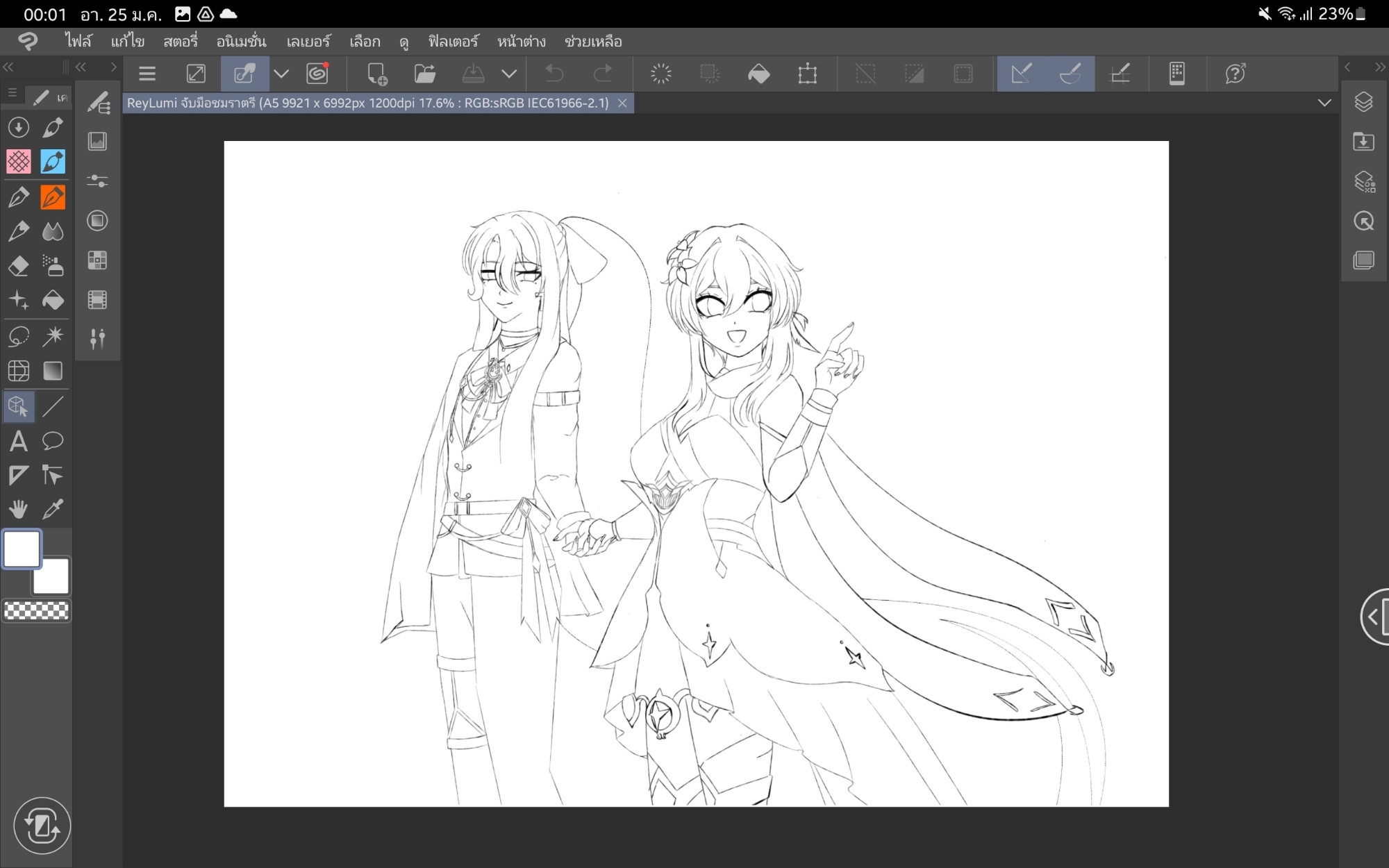Image resolution: width=1389 pixels, height=868 pixels.
Task: Toggle snap to ruler
Action: point(1021,74)
